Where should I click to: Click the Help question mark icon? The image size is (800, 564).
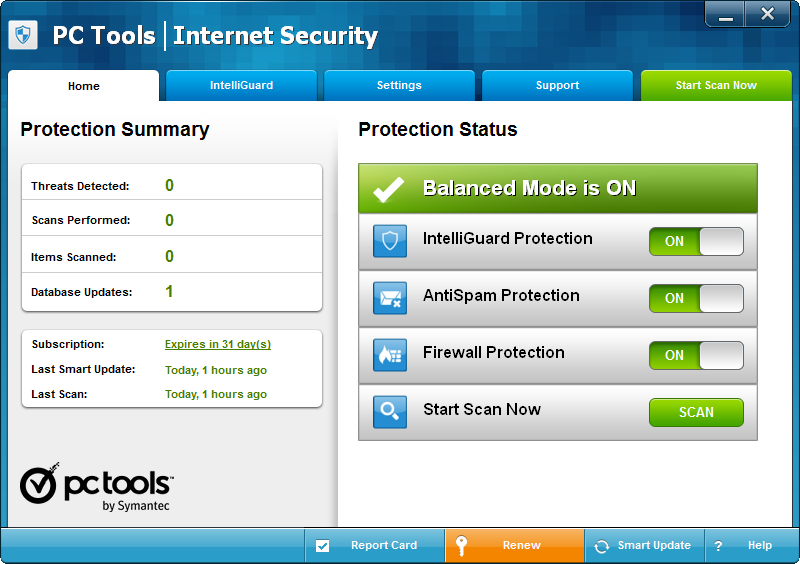click(718, 546)
